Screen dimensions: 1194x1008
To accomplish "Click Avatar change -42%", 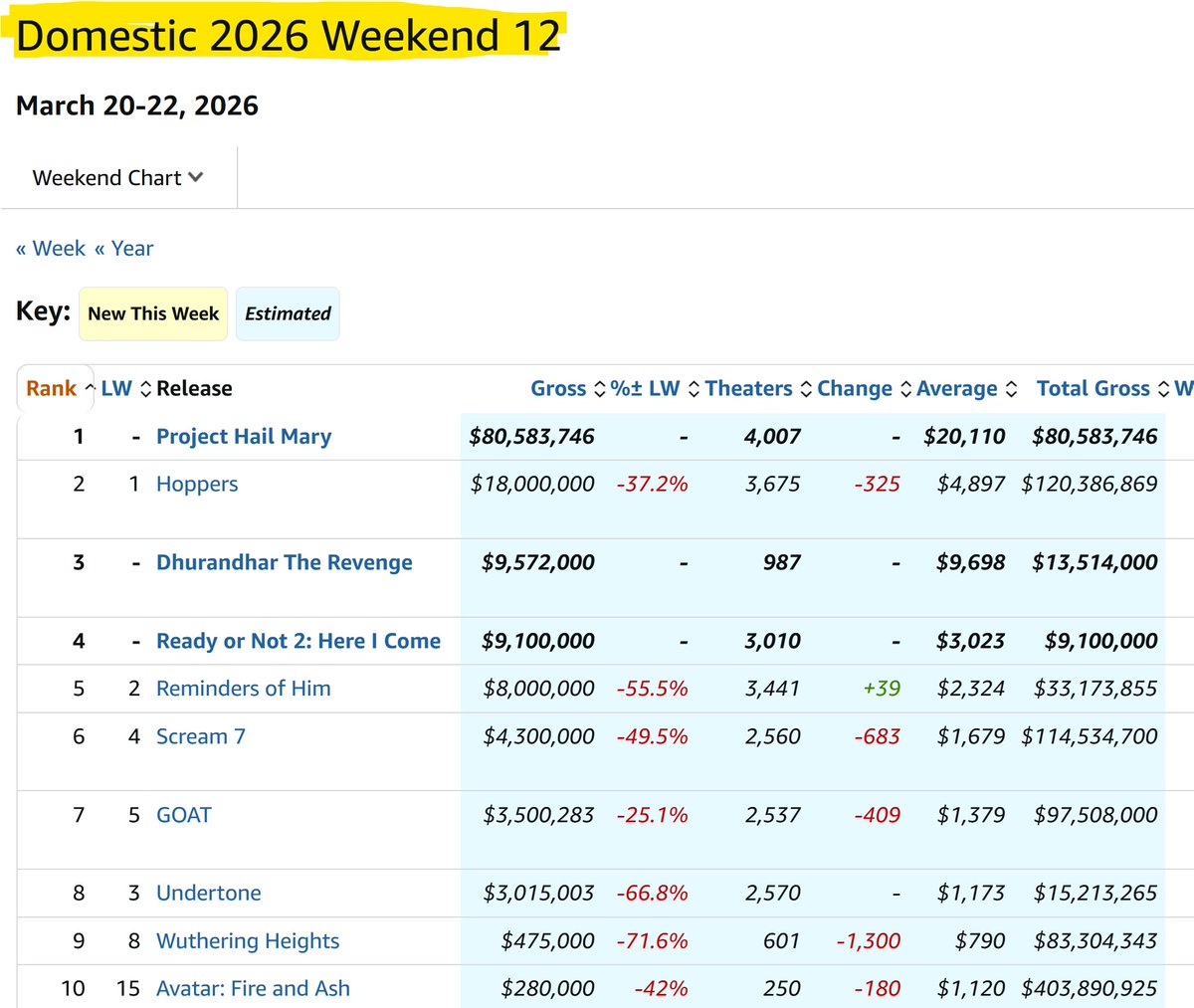I will (x=661, y=989).
